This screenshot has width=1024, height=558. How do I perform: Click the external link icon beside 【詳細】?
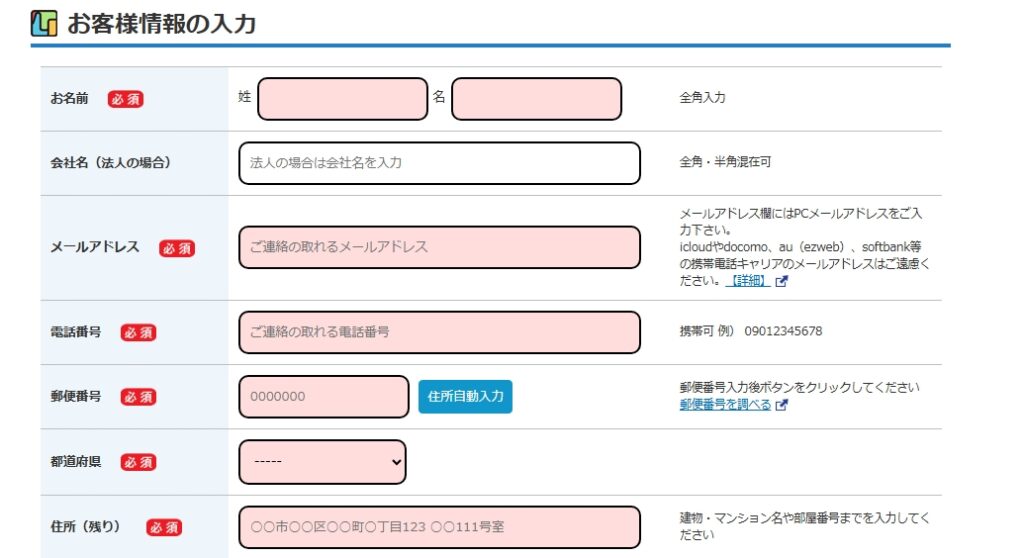pos(781,282)
